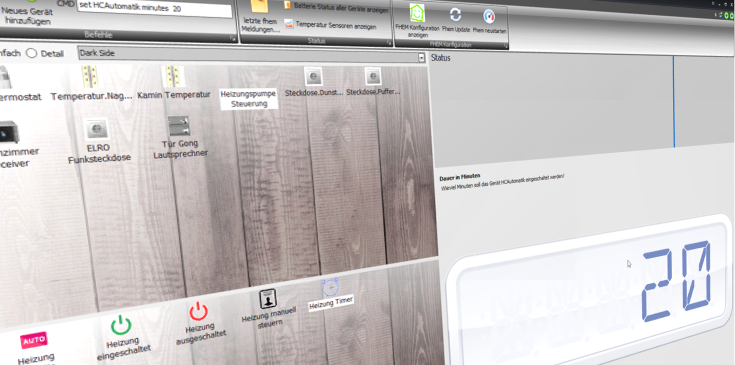Select the Detail radio button
Viewport: 735px width, 365px height.
pos(31,53)
